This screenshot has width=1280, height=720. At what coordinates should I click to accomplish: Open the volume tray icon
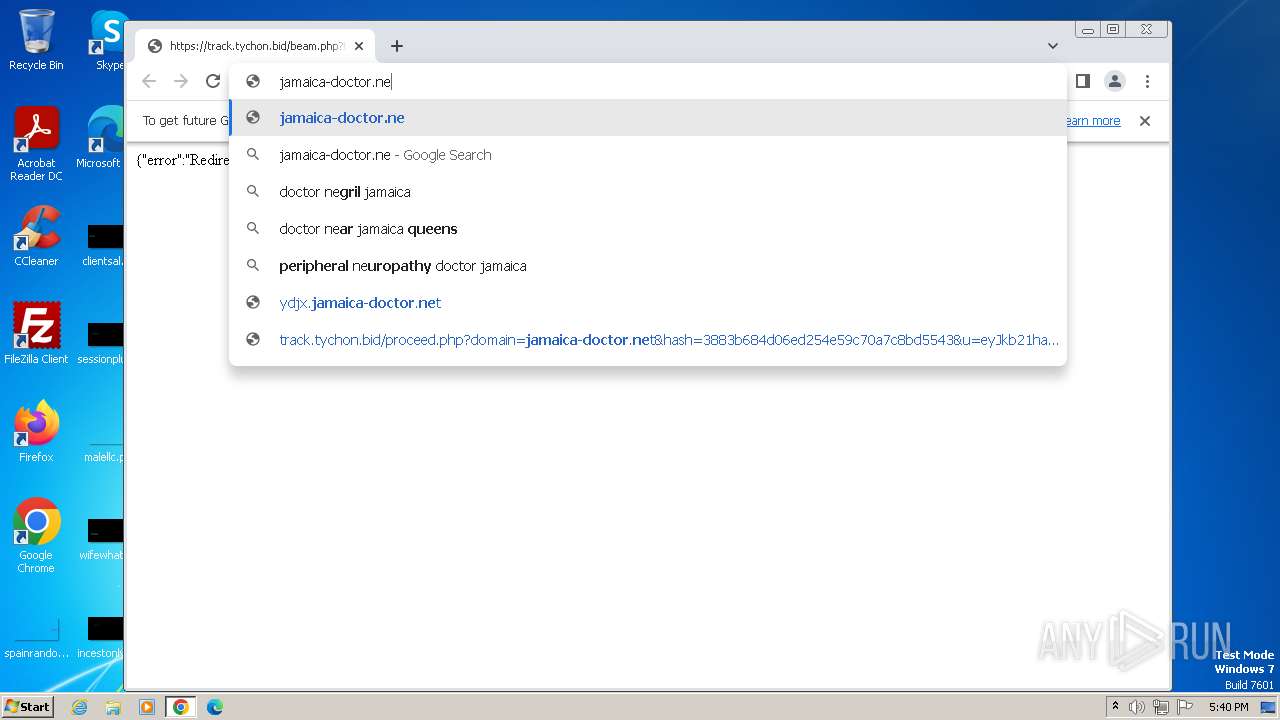click(x=1136, y=707)
